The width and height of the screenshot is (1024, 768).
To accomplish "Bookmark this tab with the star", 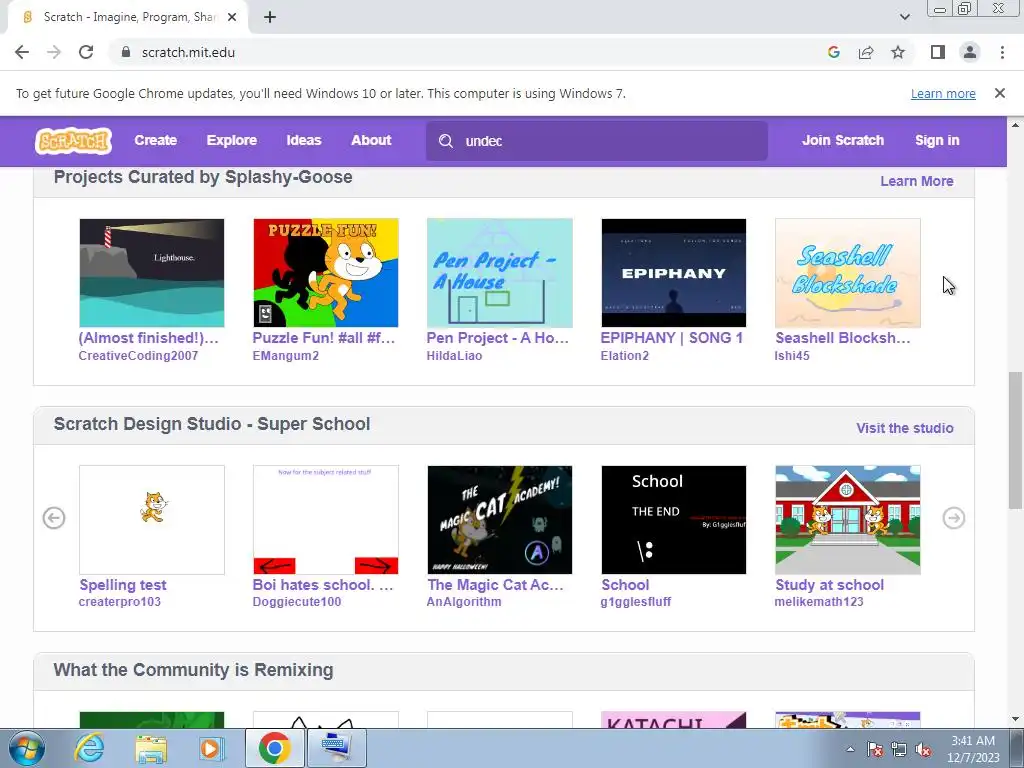I will click(898, 52).
